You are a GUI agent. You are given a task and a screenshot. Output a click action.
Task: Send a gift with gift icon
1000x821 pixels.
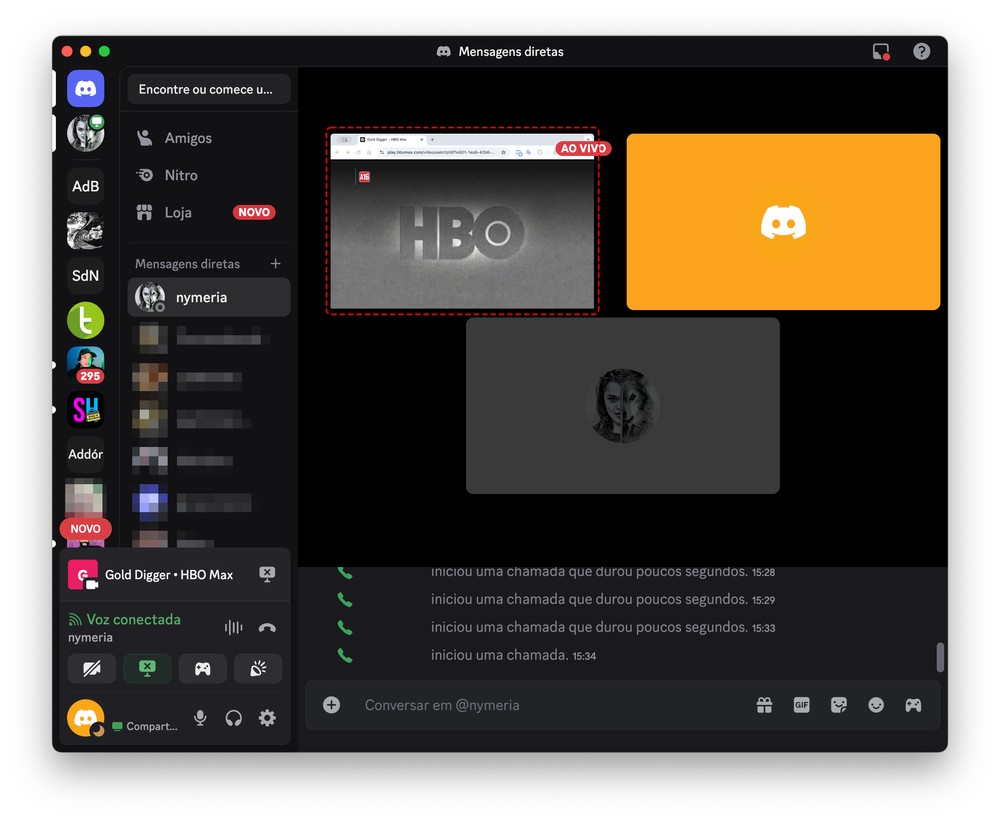click(x=764, y=705)
